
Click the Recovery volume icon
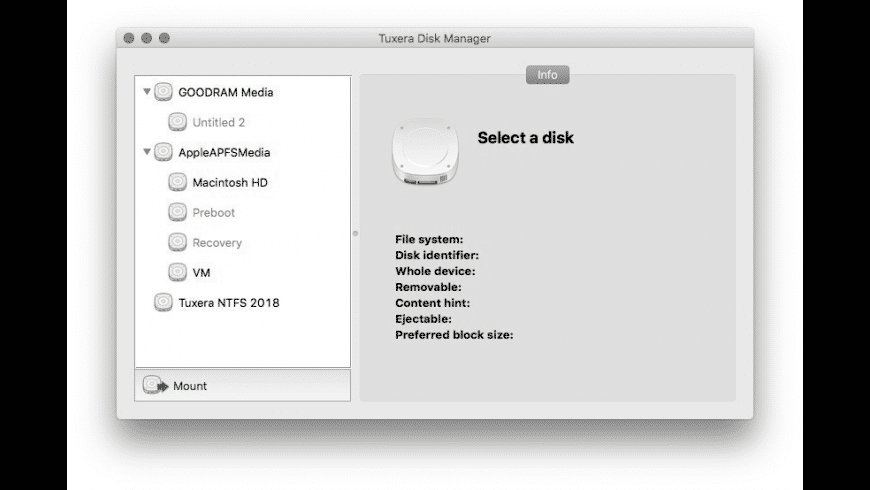(177, 242)
